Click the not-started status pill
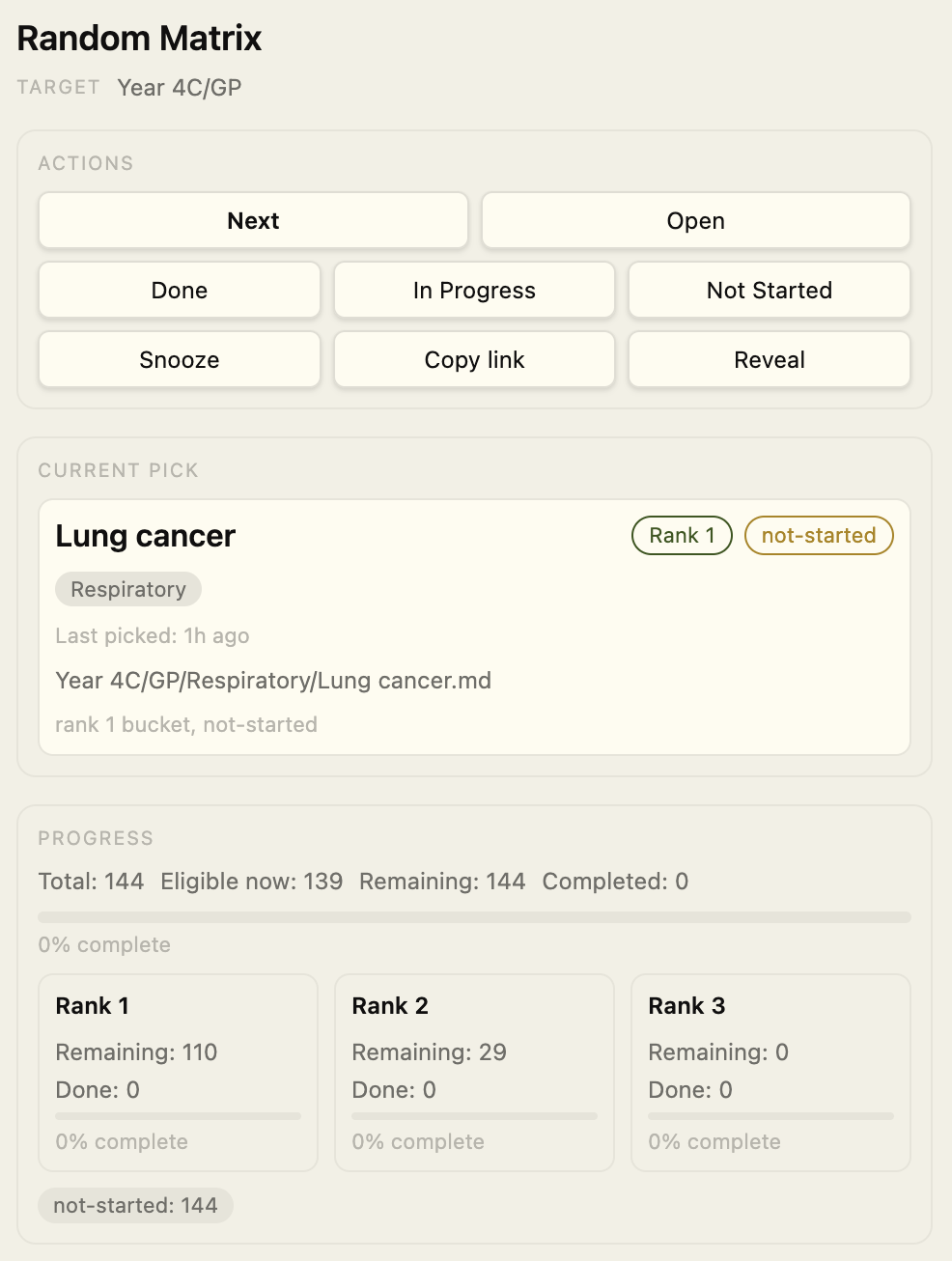The width and height of the screenshot is (952, 1261). click(818, 535)
